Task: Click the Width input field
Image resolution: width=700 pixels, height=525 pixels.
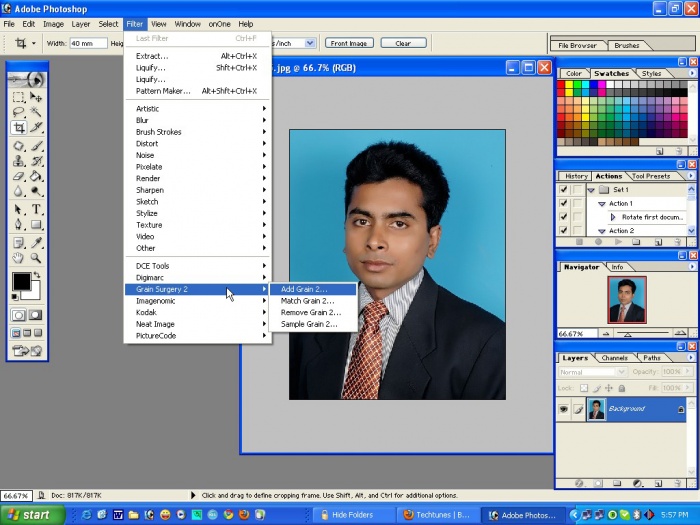Action: pos(88,43)
